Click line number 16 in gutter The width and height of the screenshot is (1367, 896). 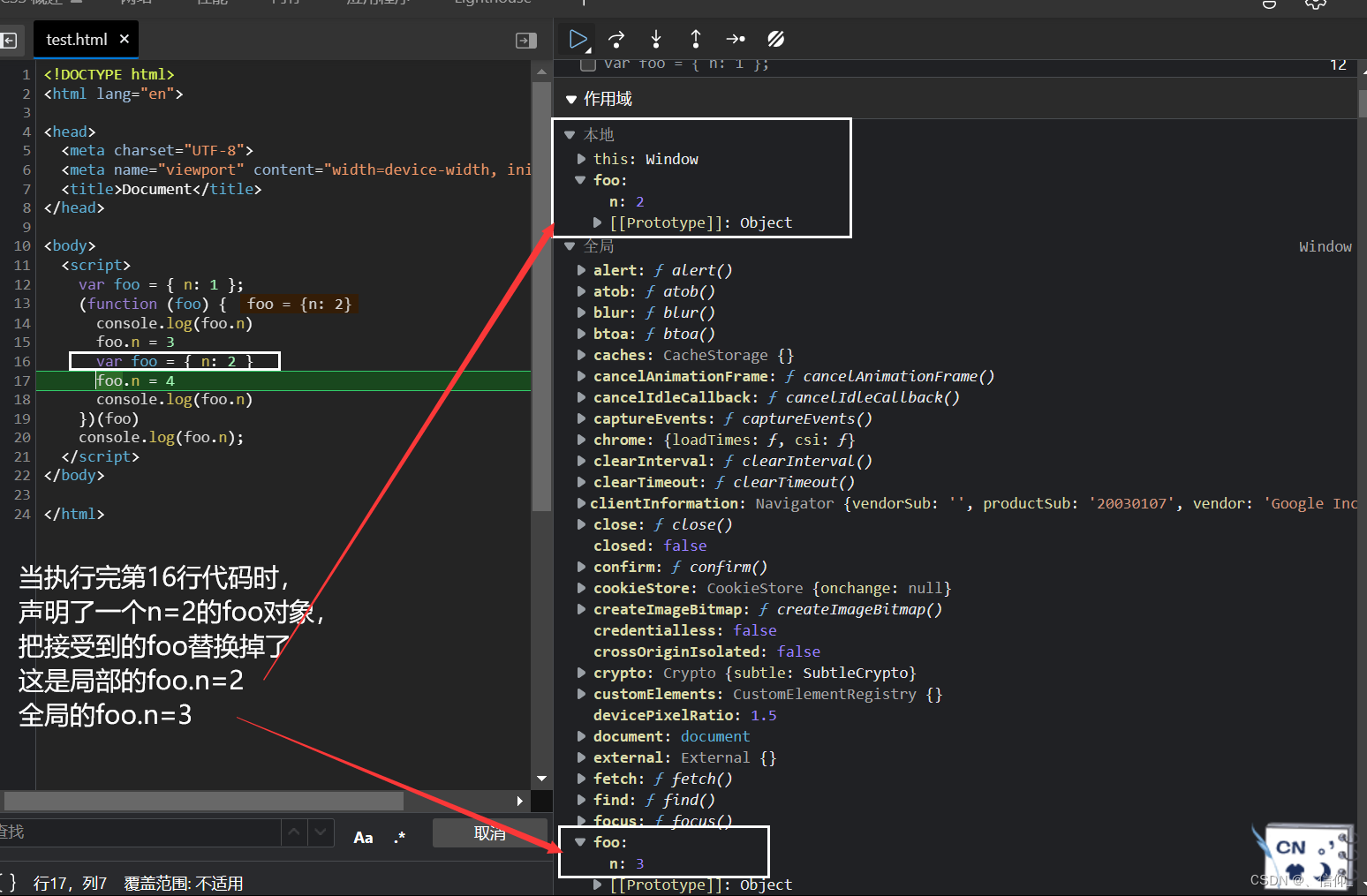tap(22, 361)
